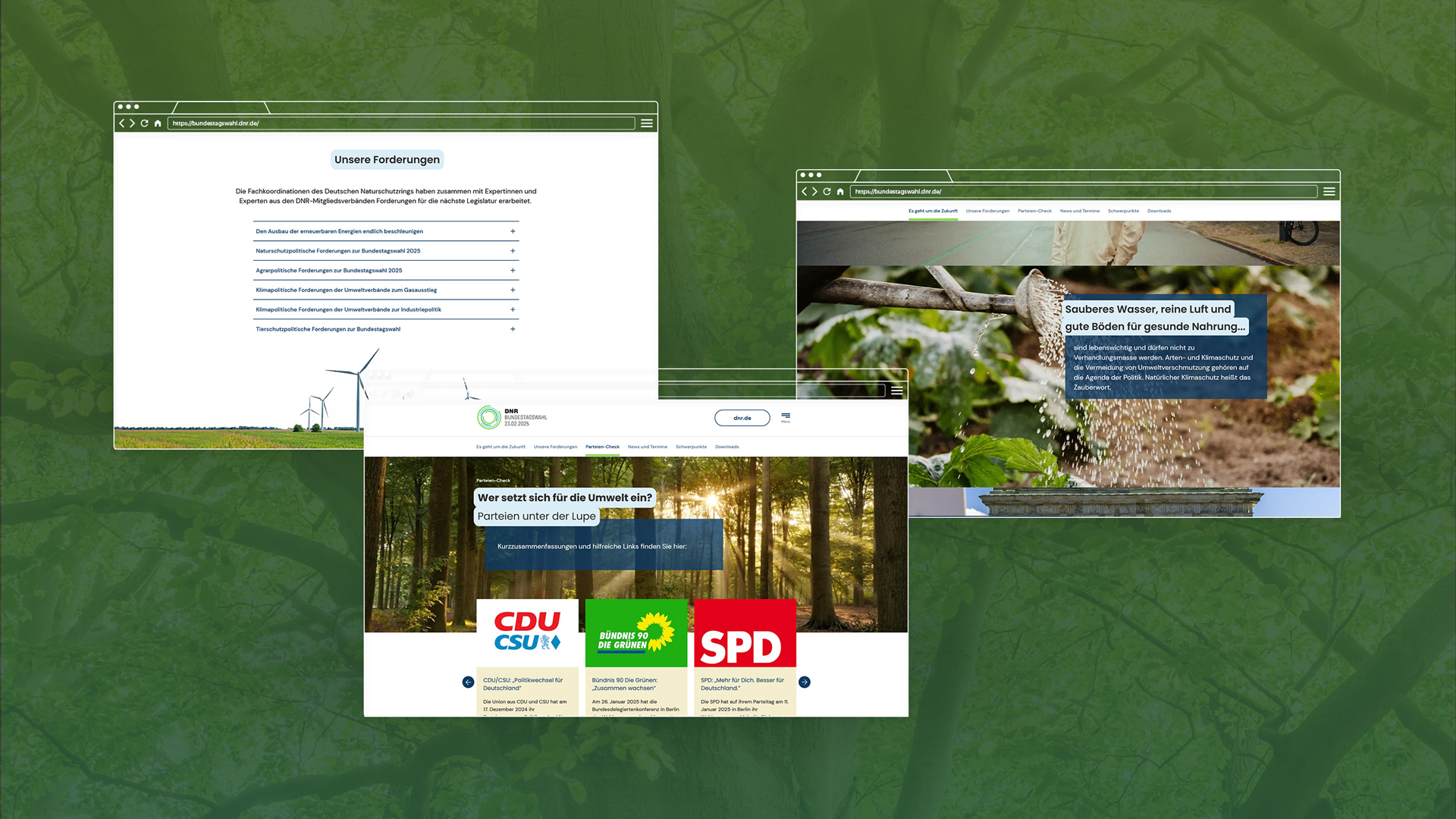Expand 'Agrarpolitische Forderungen zur Bundestagswahl 2025' section
Image resolution: width=1456 pixels, height=819 pixels.
coord(513,271)
